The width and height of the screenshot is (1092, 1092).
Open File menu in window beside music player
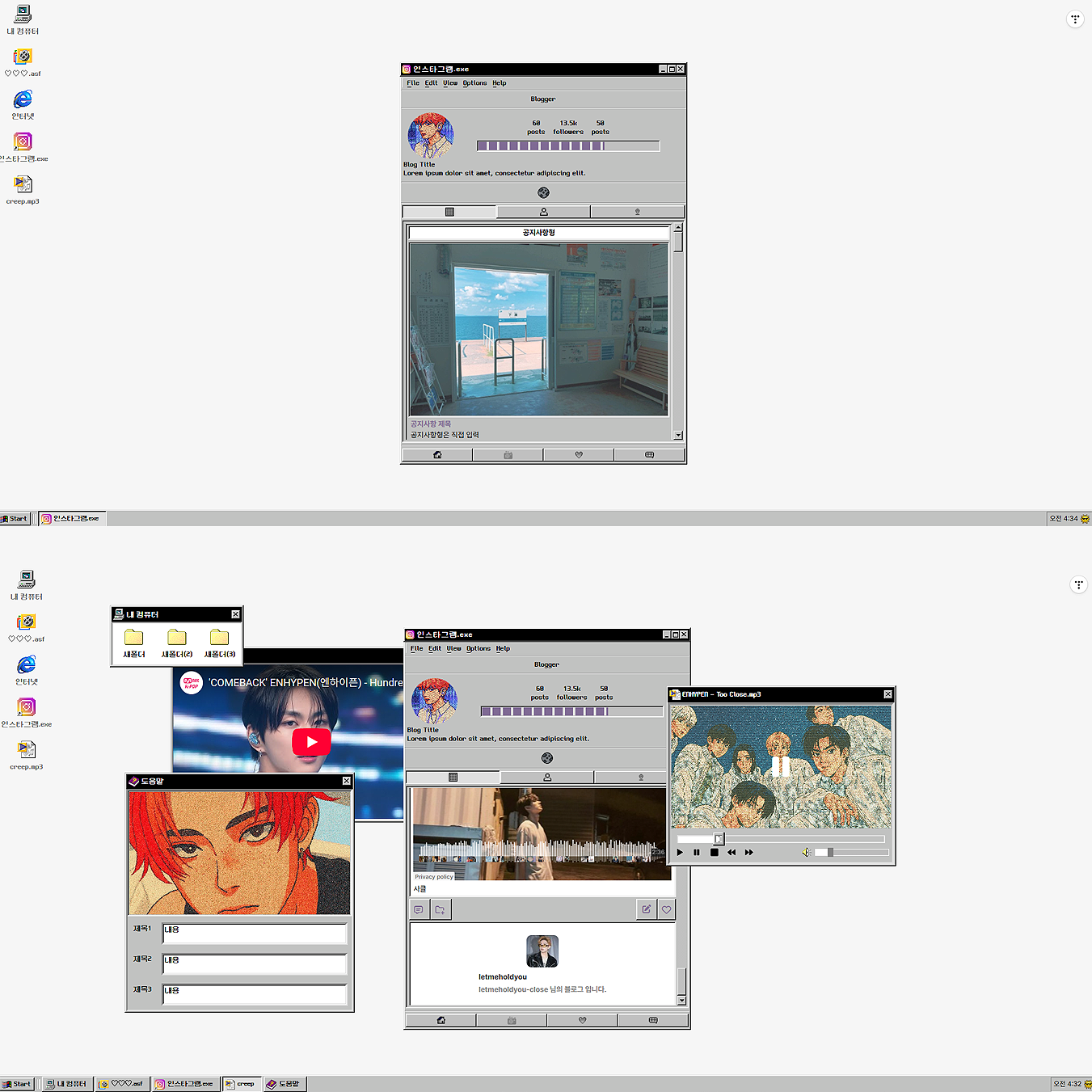tap(416, 648)
